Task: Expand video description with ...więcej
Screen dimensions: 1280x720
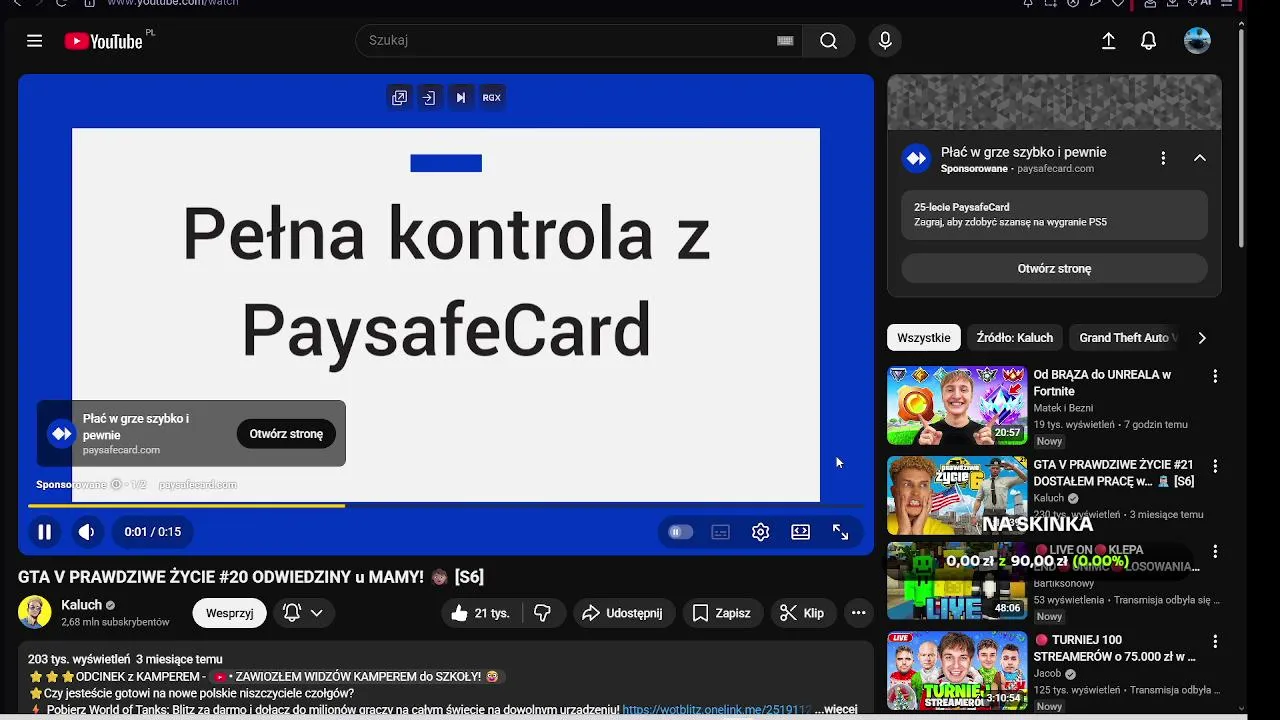Action: tap(835, 709)
